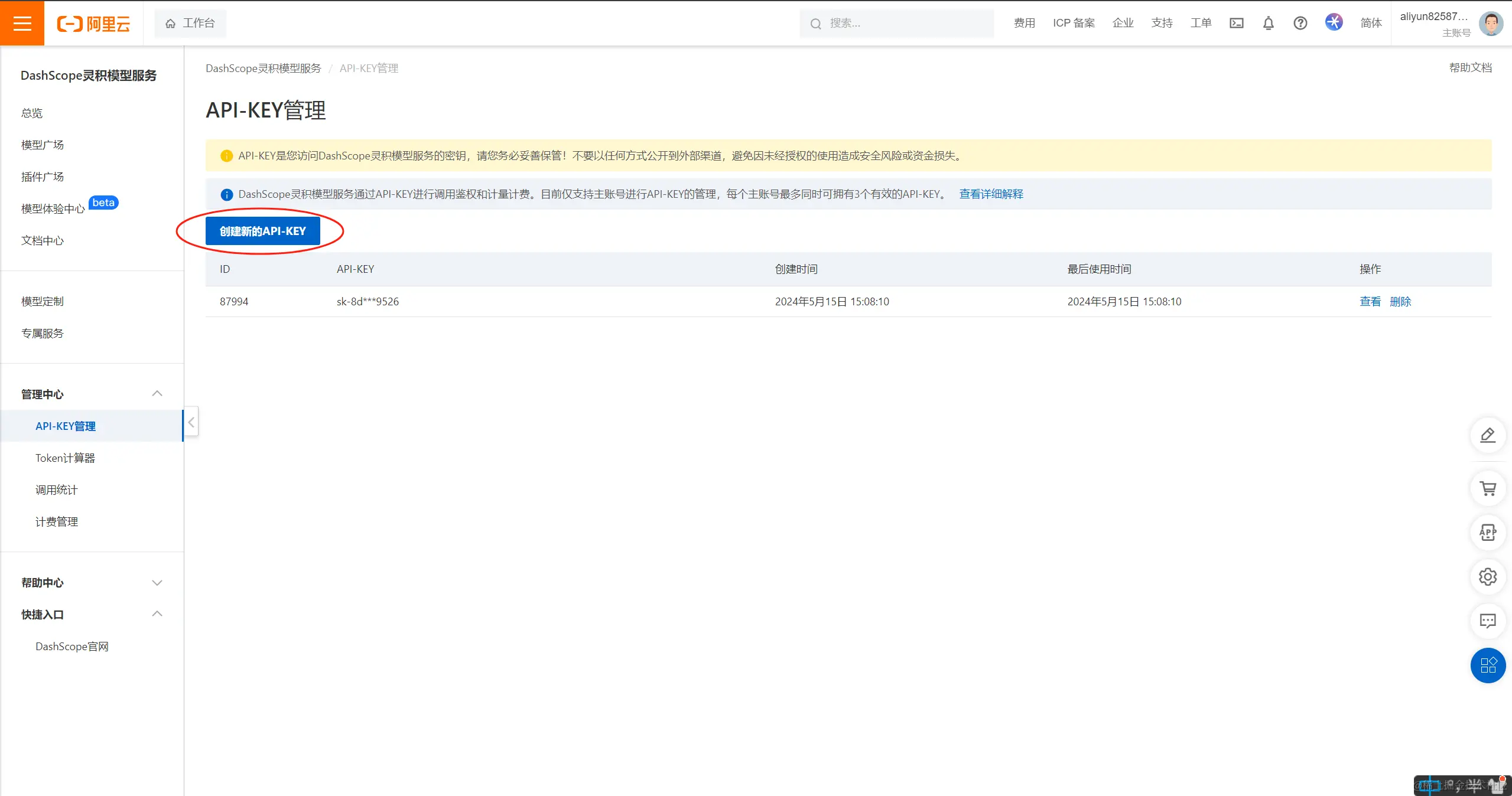
Task: Expand the 帮助中心 section
Action: (157, 583)
